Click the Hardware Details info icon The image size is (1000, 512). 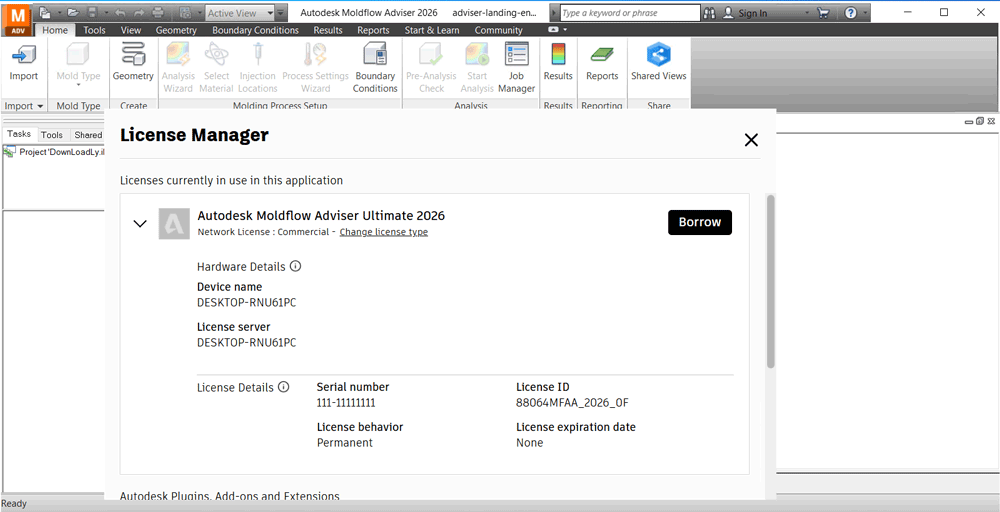pyautogui.click(x=295, y=266)
